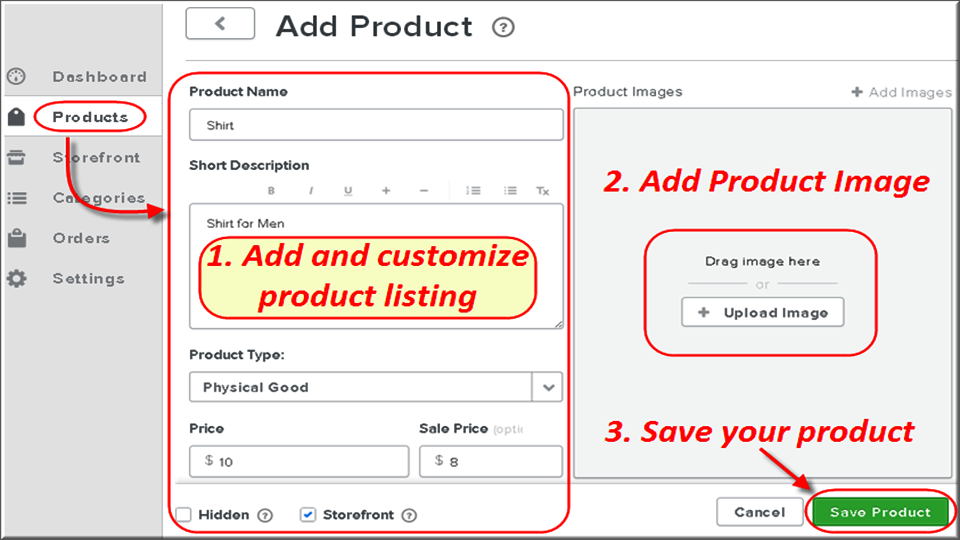Clear text formatting with Tx icon
The width and height of the screenshot is (960, 540).
point(542,190)
